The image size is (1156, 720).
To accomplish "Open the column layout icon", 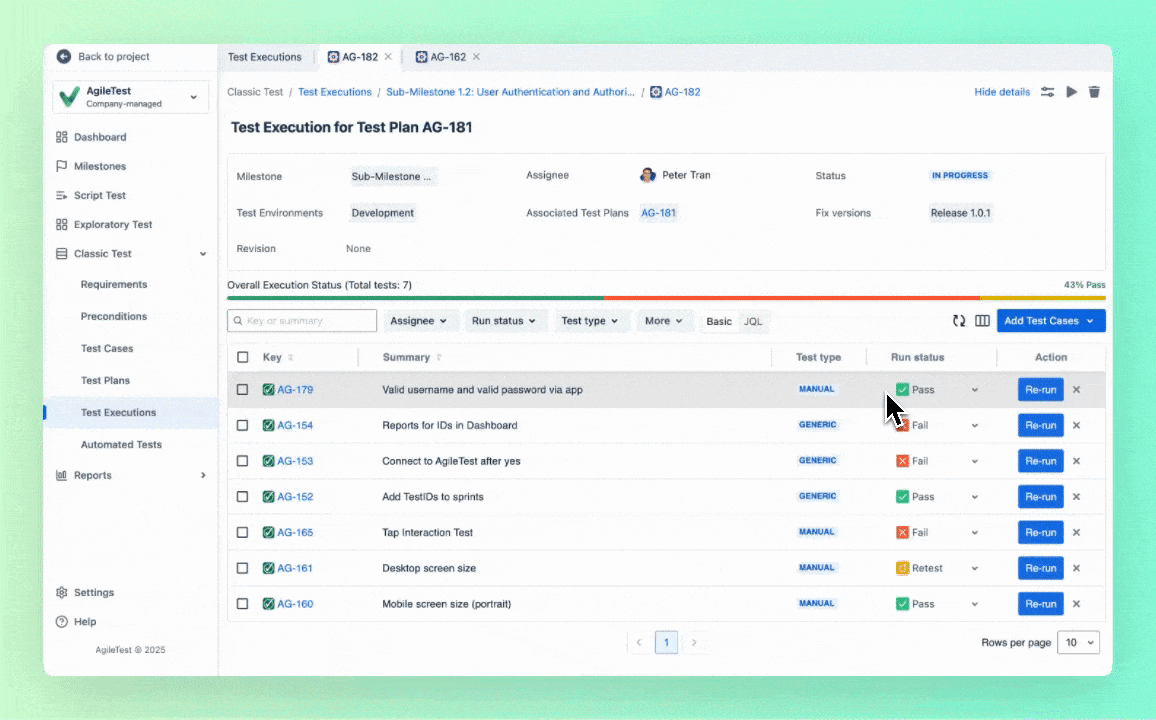I will 982,321.
